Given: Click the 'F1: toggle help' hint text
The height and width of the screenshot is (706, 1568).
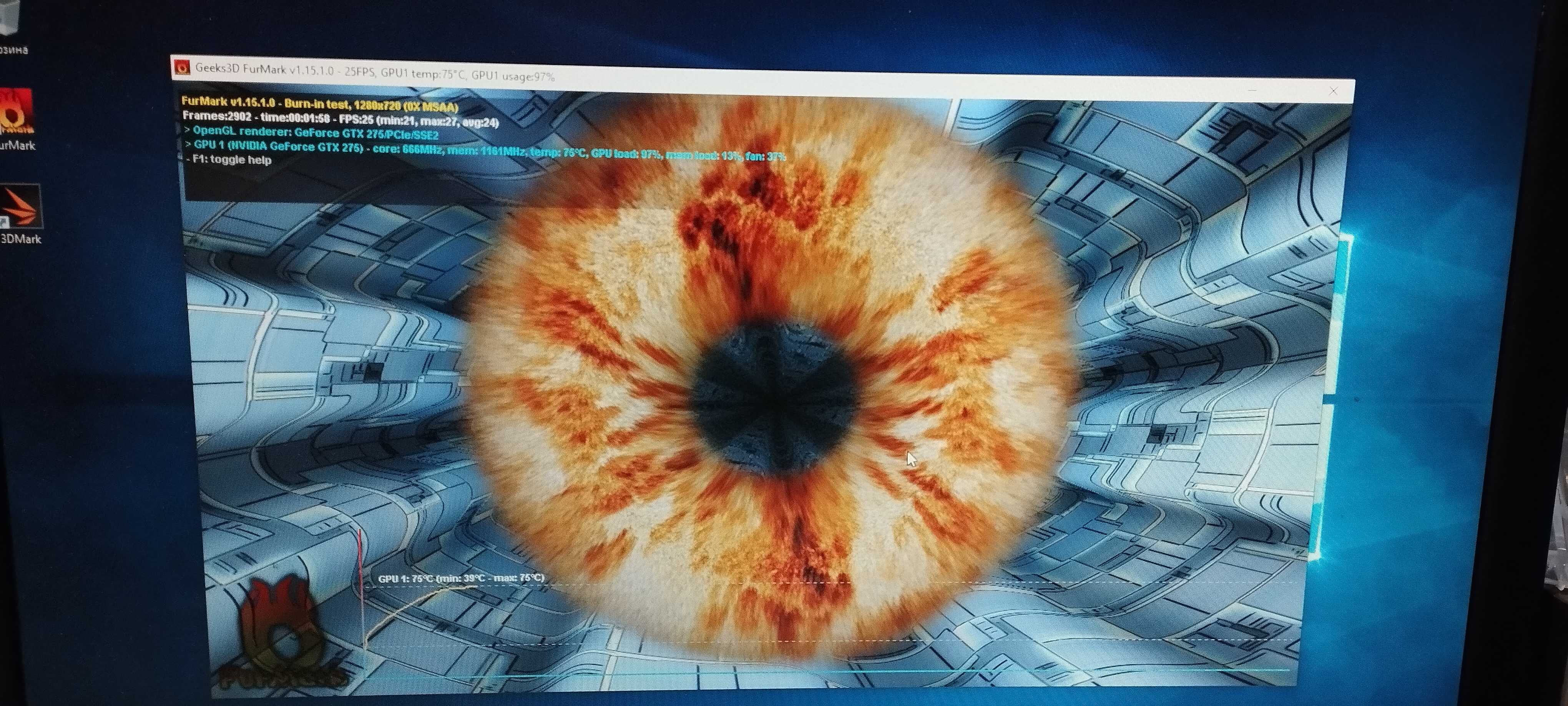Looking at the screenshot, I should (229, 160).
